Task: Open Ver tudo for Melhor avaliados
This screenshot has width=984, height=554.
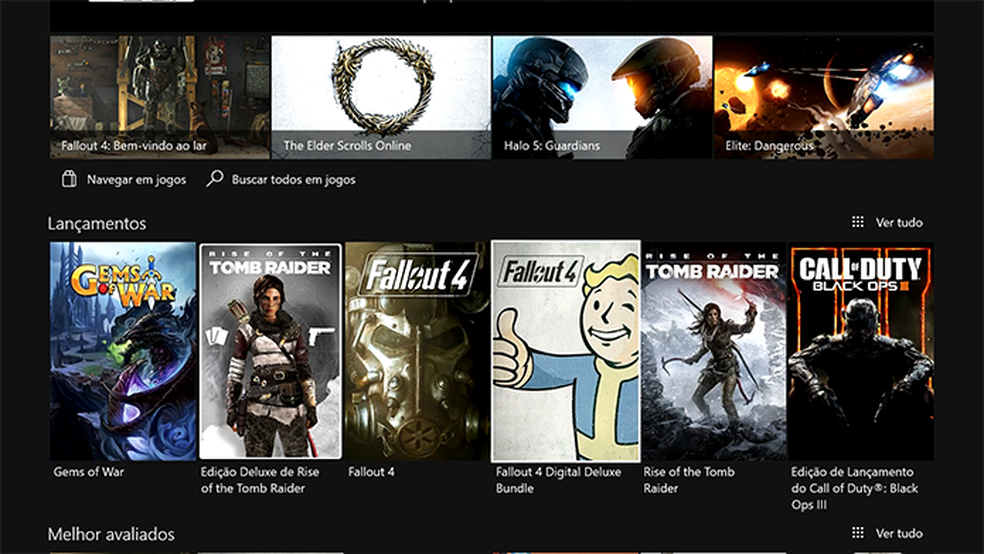Action: click(x=899, y=533)
